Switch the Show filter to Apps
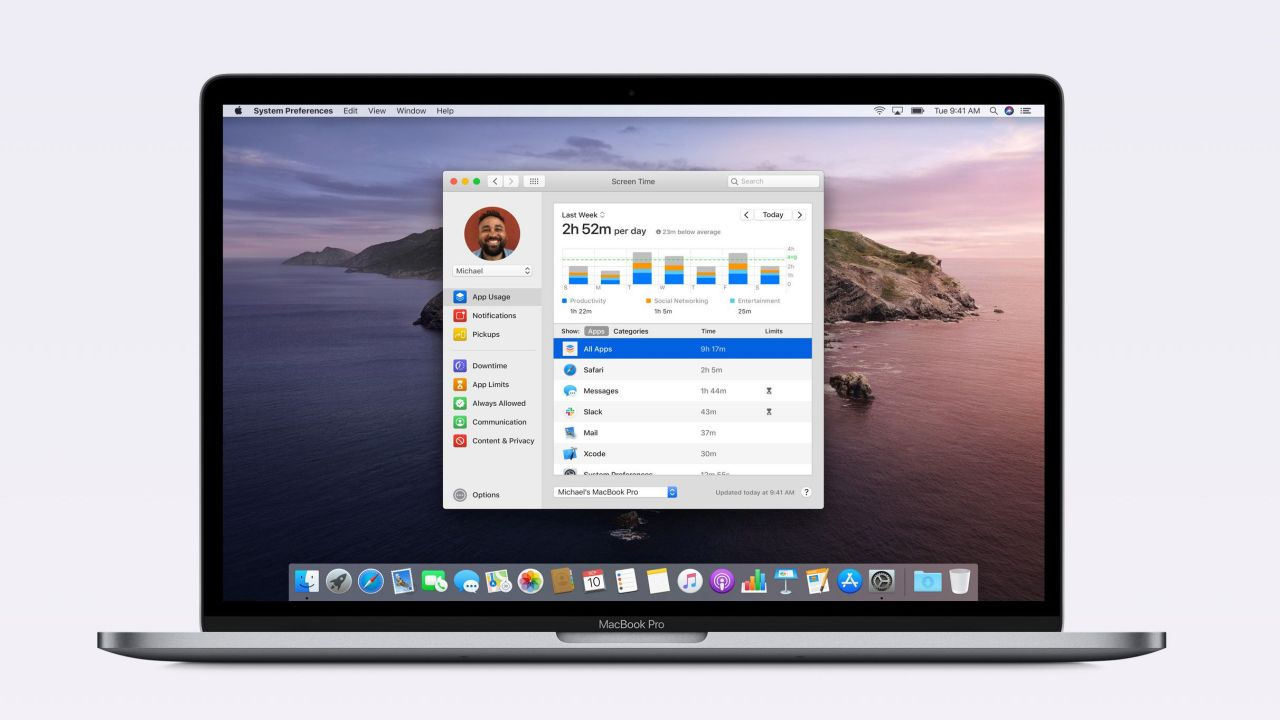This screenshot has width=1280, height=720. click(x=596, y=331)
